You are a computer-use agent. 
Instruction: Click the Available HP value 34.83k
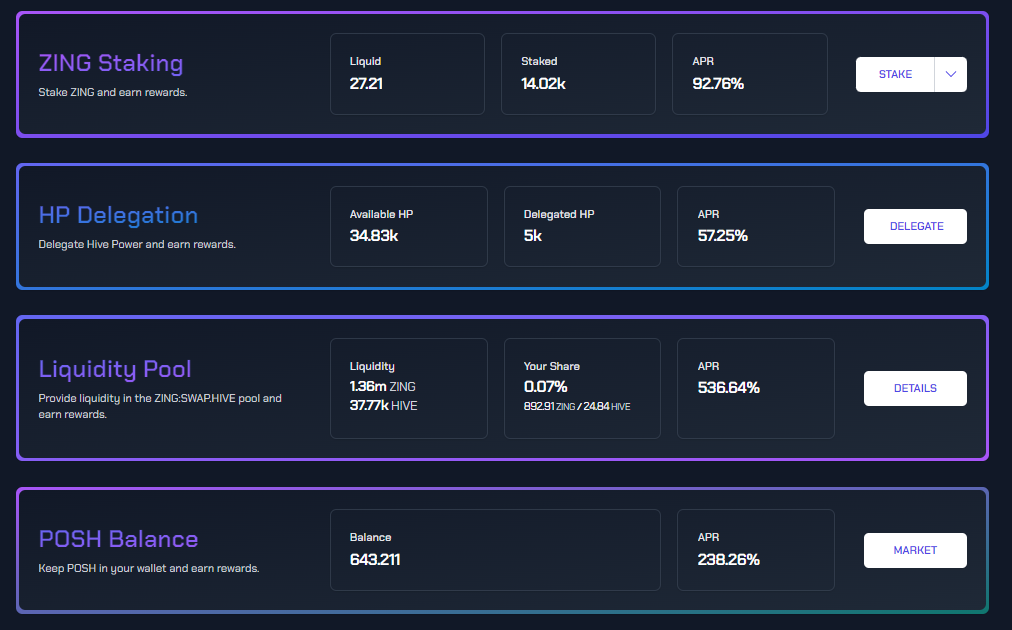coord(374,236)
